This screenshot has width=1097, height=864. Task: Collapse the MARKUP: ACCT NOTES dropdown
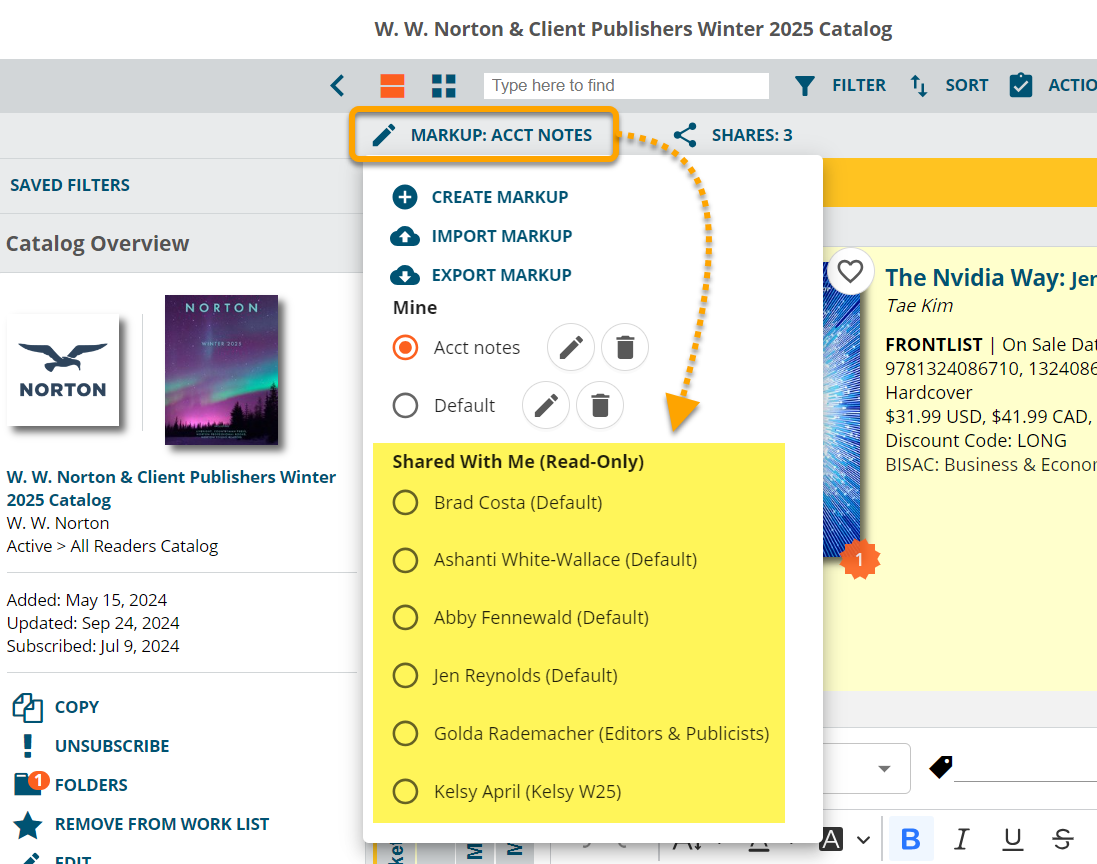pos(483,135)
